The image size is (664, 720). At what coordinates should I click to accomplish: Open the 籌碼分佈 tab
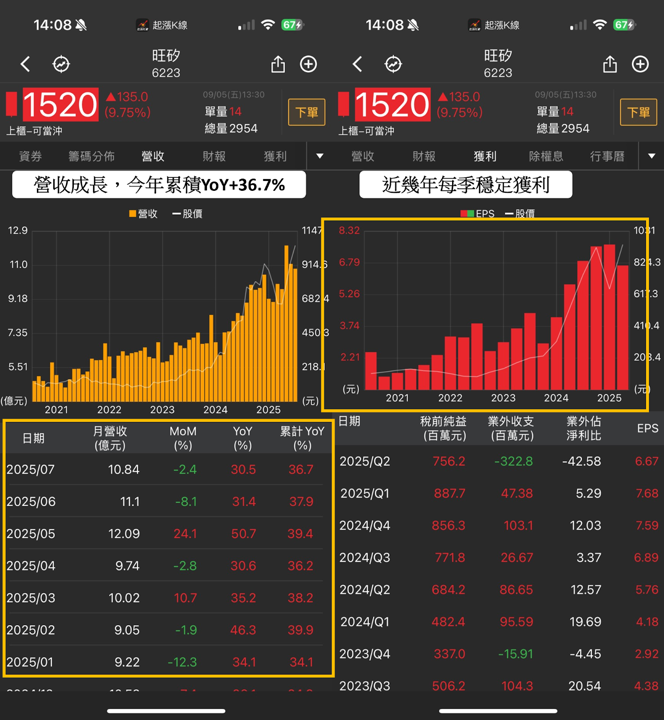click(91, 157)
